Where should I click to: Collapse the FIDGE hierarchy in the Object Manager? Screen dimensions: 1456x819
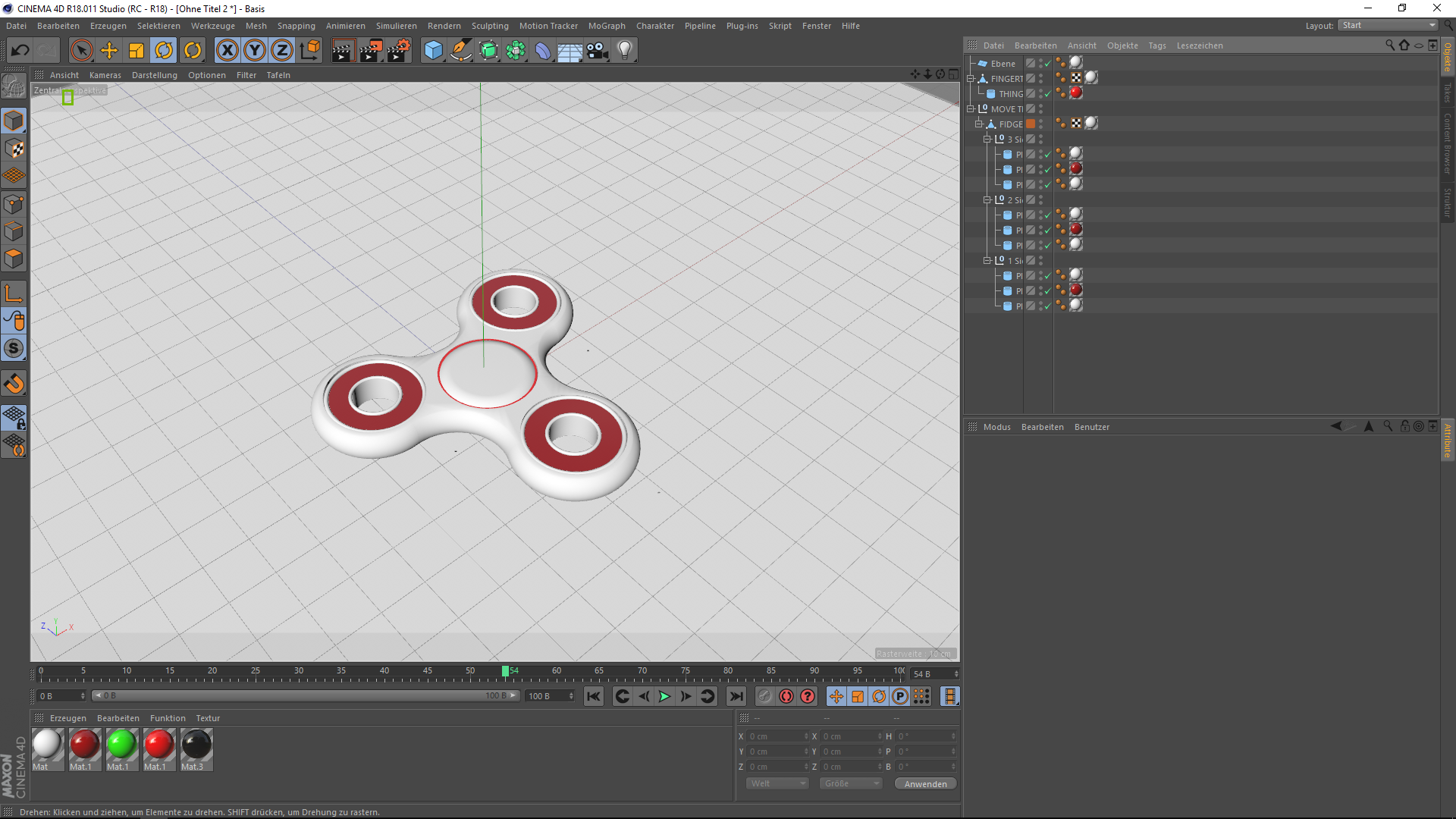[980, 124]
